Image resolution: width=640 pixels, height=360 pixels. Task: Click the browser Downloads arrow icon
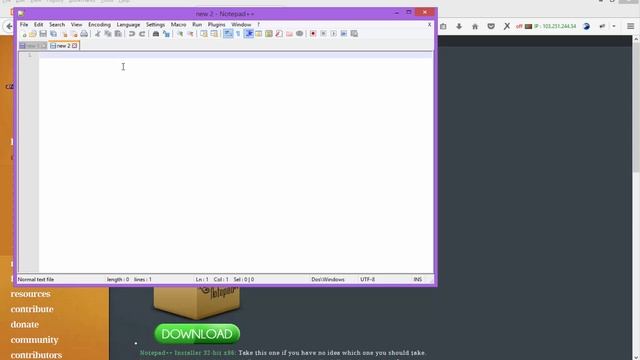click(459, 26)
